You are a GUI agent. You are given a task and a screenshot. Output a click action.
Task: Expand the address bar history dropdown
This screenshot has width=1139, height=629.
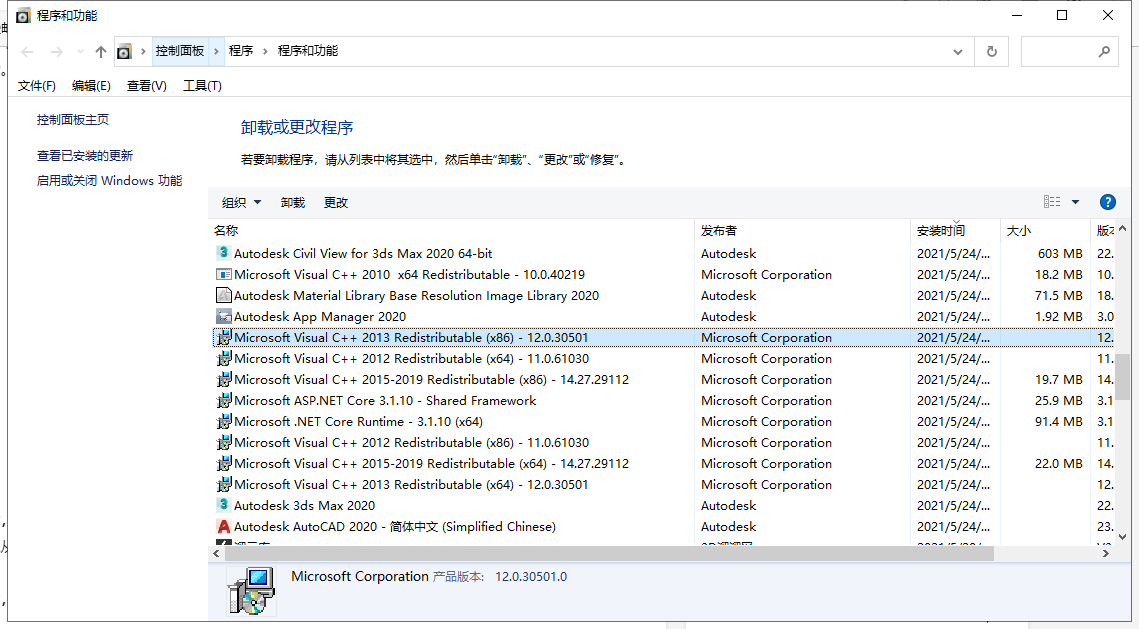coord(957,52)
